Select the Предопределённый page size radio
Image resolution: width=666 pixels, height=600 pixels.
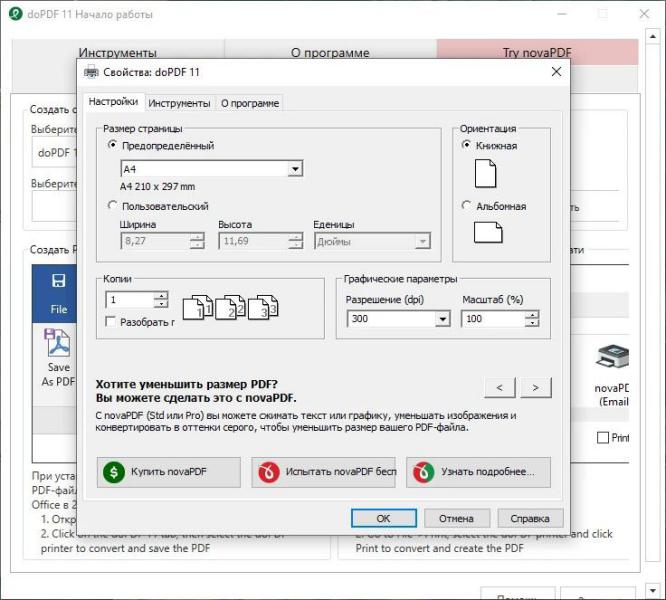pos(112,145)
